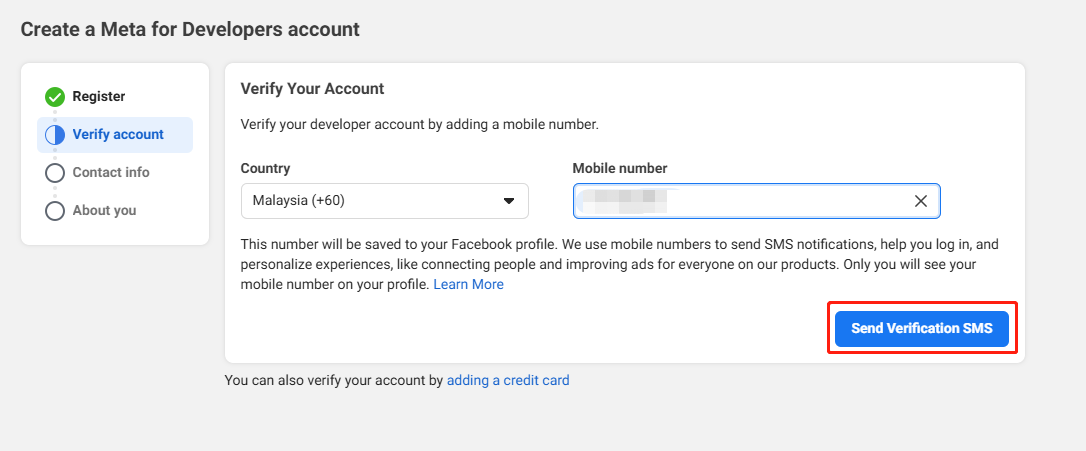The width and height of the screenshot is (1086, 451).
Task: Click the Country dropdown arrow
Action: pos(509,201)
